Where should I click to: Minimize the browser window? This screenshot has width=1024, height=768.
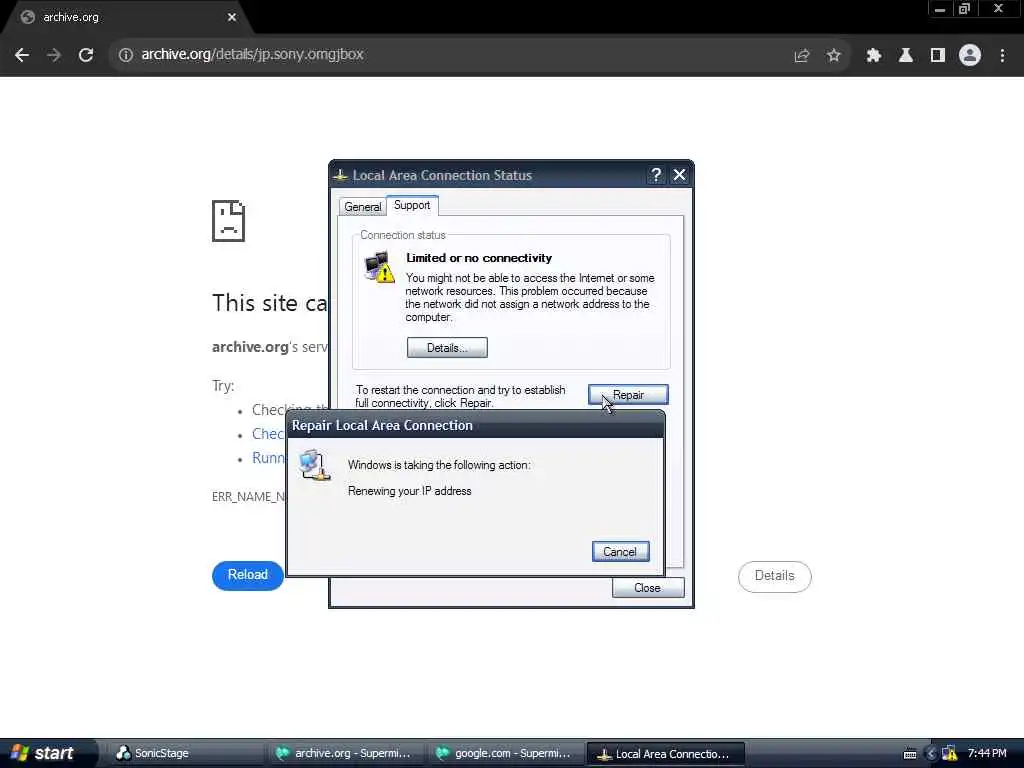(940, 9)
